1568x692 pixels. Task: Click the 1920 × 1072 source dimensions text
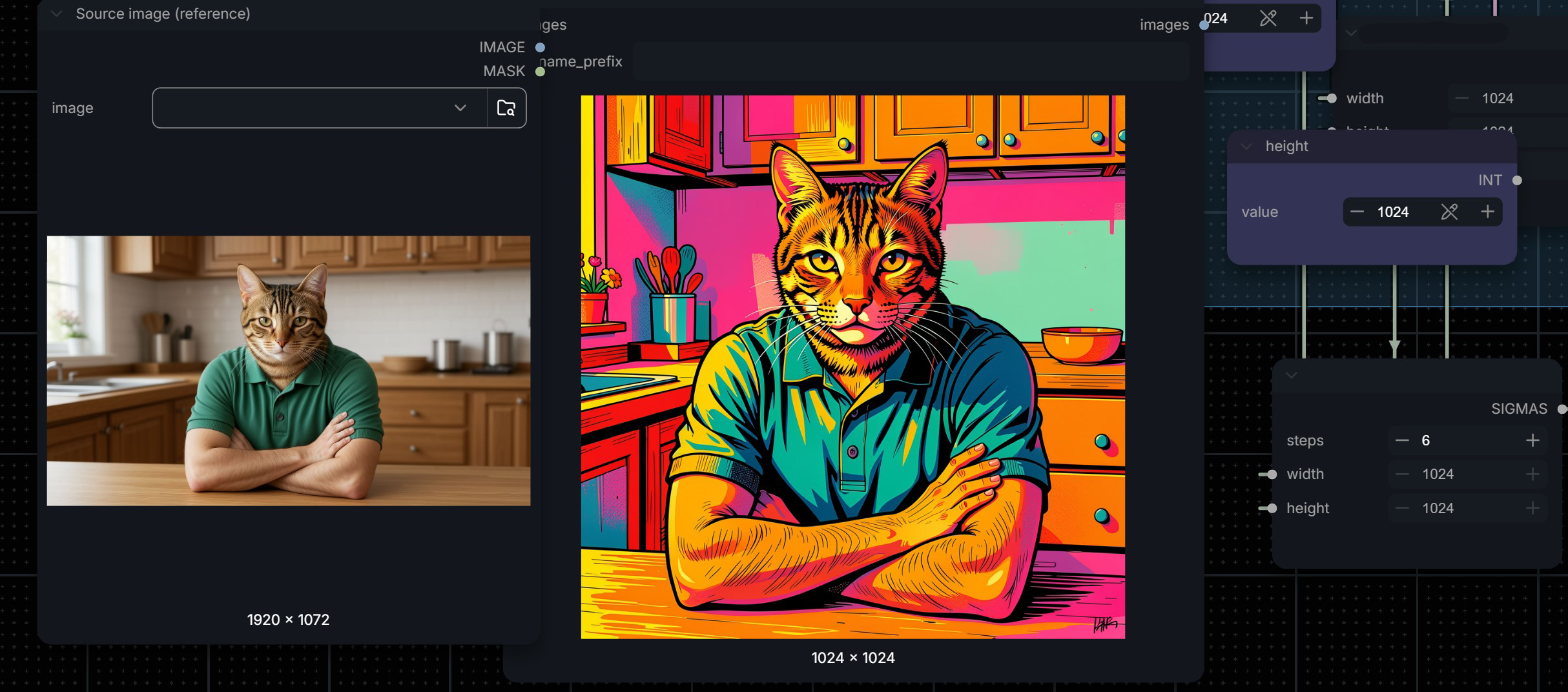click(x=288, y=620)
